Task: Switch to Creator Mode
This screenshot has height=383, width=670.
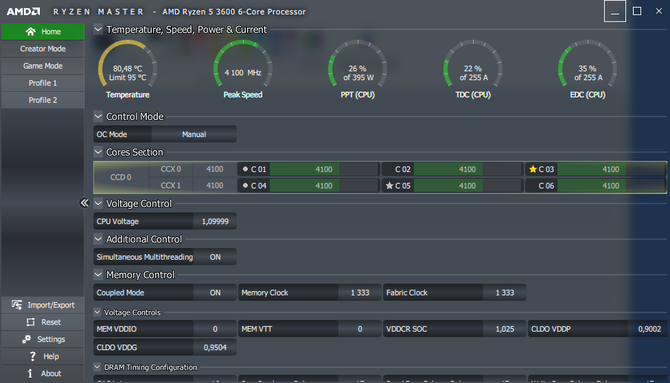Action: [43, 49]
